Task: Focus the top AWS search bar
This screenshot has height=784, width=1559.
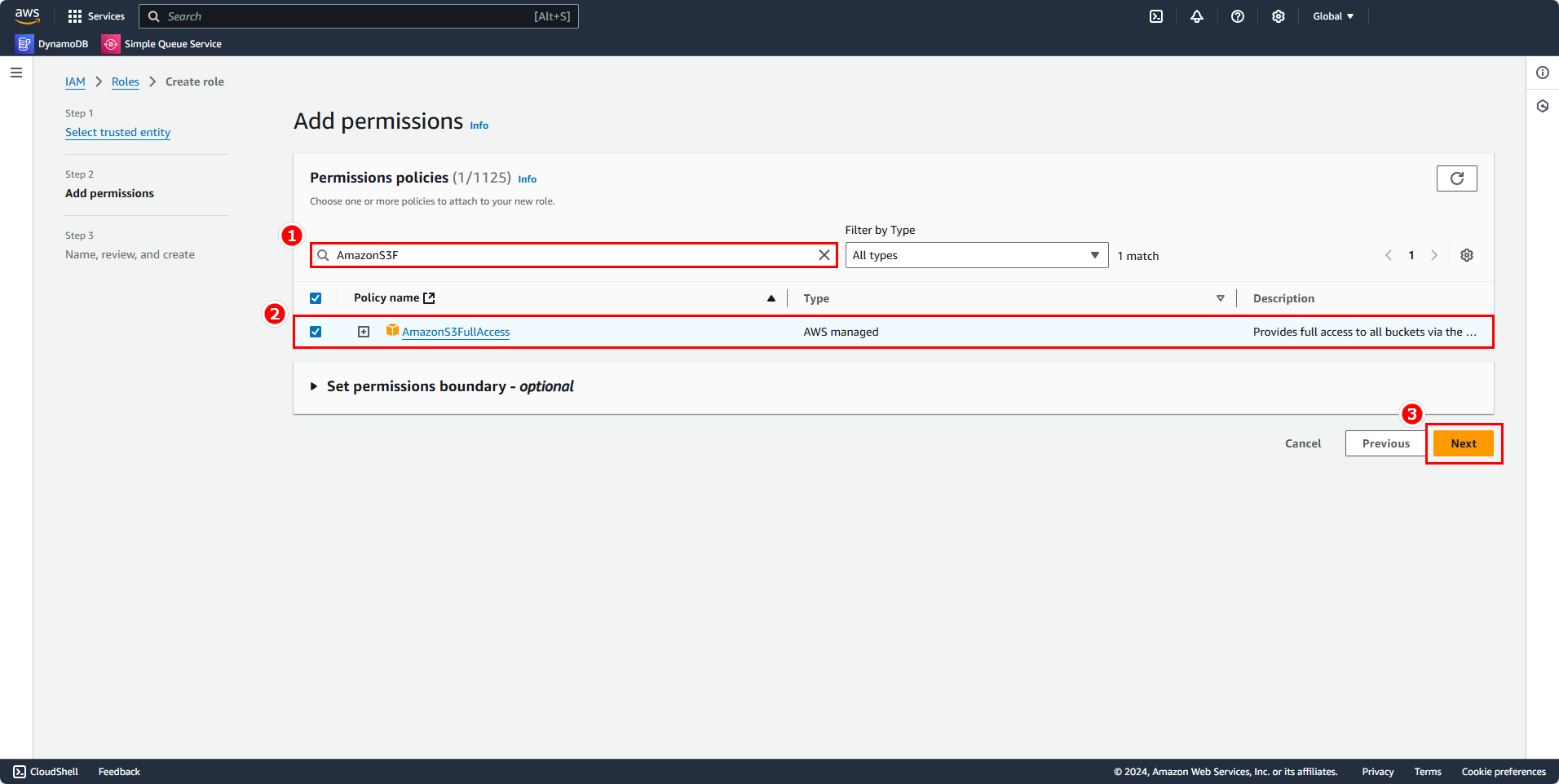Action: [x=359, y=16]
